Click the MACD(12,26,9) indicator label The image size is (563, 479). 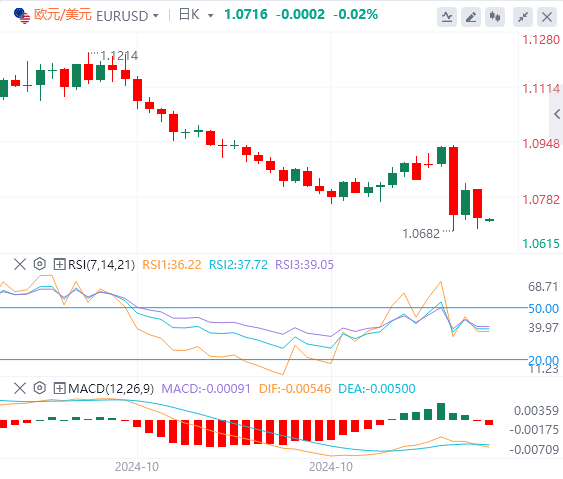[x=111, y=389]
